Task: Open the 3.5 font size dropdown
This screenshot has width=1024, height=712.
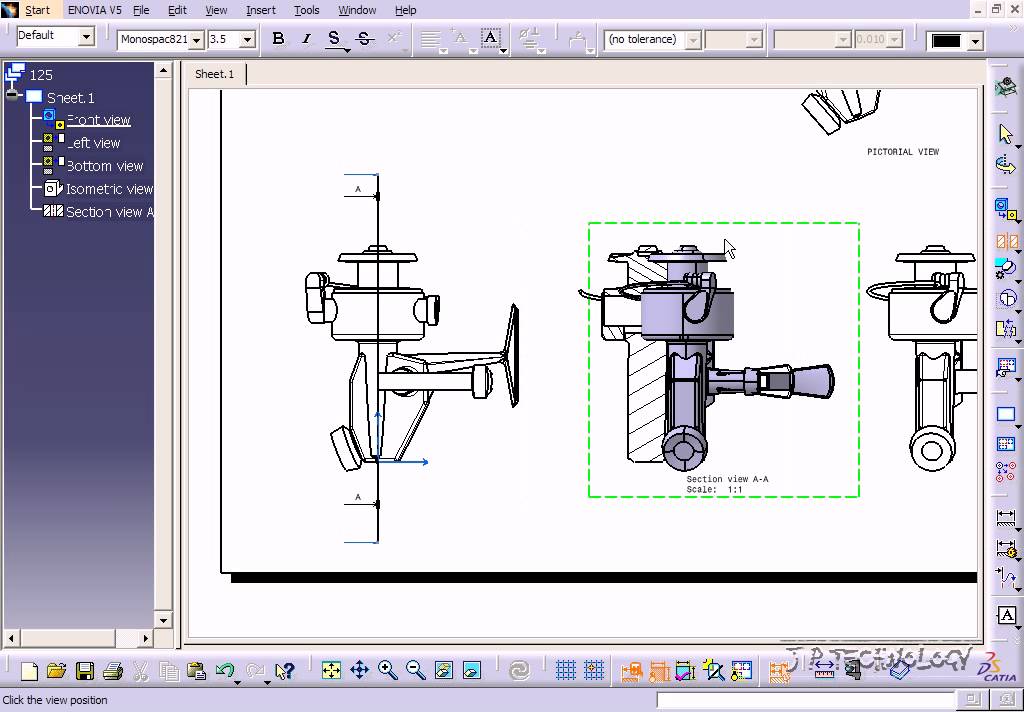Action: coord(247,40)
